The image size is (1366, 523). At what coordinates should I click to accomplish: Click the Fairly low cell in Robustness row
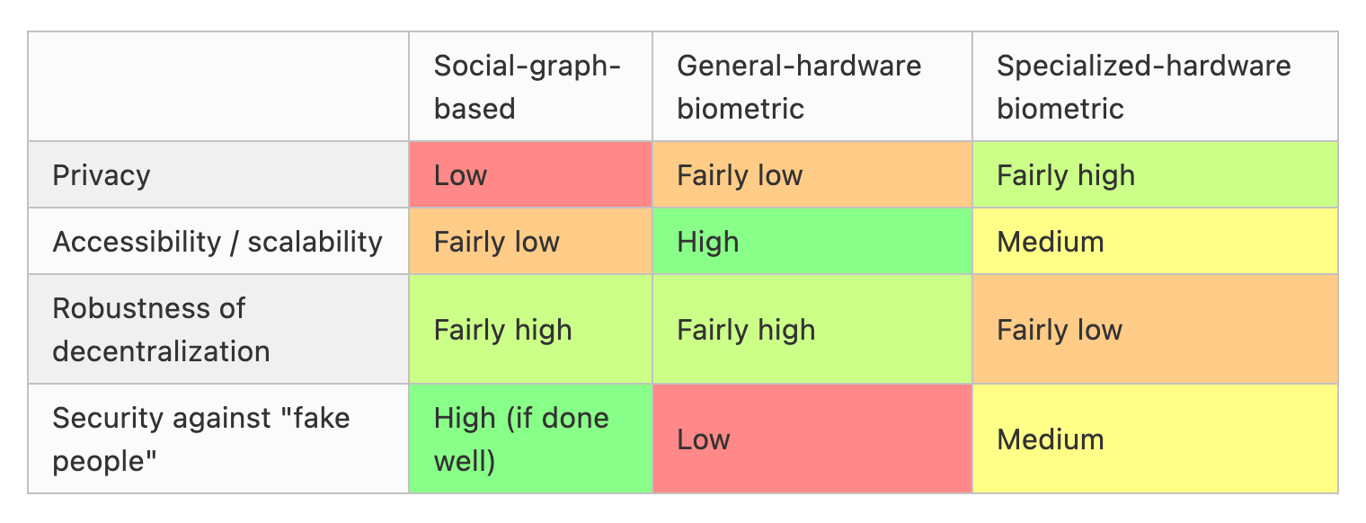pyautogui.click(x=1155, y=329)
